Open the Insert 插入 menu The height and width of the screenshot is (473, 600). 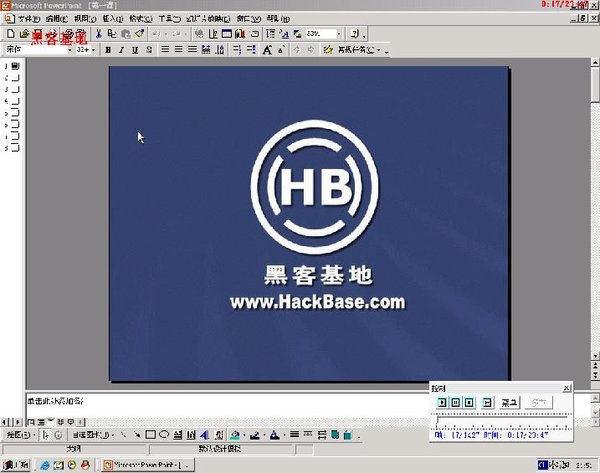[x=112, y=18]
